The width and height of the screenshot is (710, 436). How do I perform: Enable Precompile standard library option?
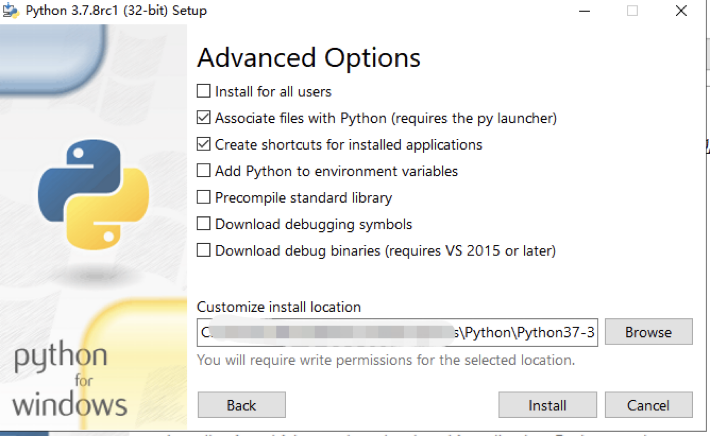pos(205,198)
